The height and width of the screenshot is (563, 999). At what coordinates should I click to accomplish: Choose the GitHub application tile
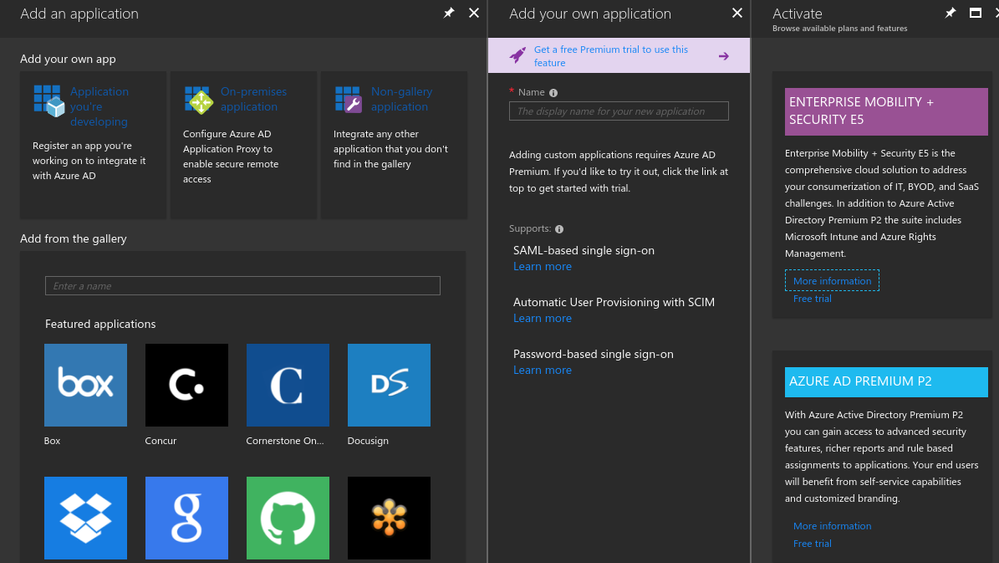pos(288,518)
